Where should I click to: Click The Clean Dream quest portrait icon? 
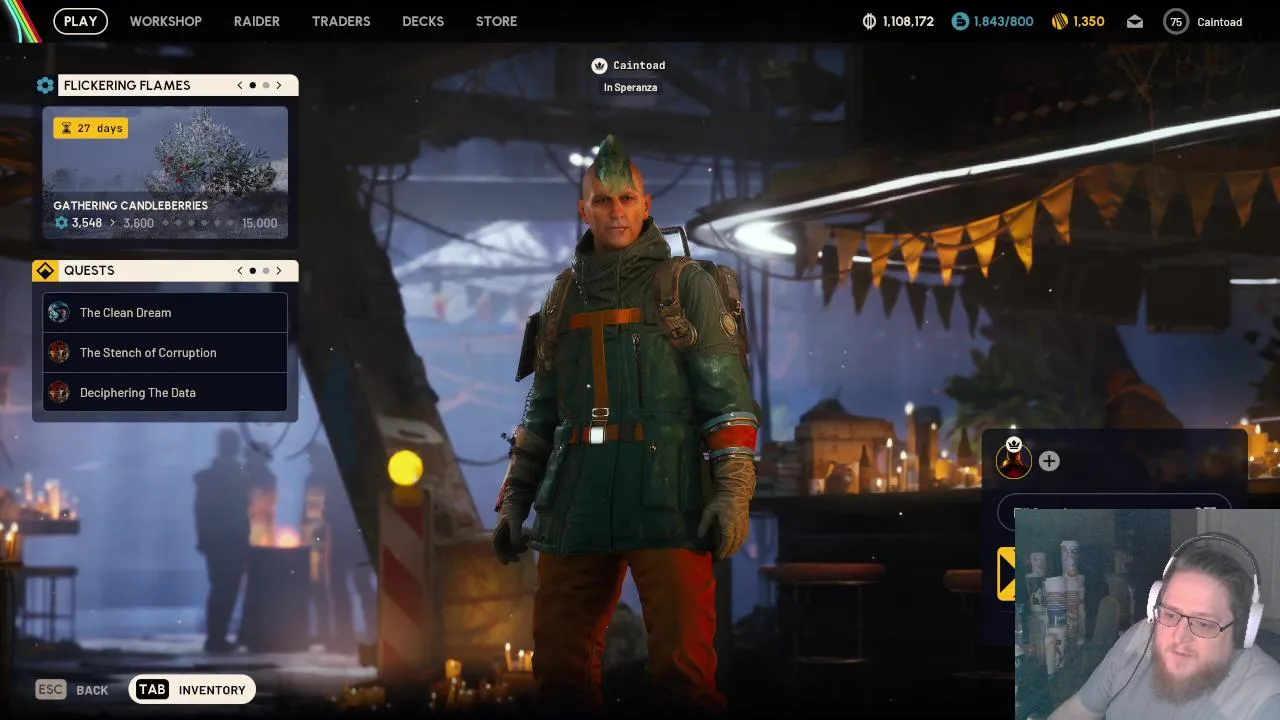click(x=59, y=312)
